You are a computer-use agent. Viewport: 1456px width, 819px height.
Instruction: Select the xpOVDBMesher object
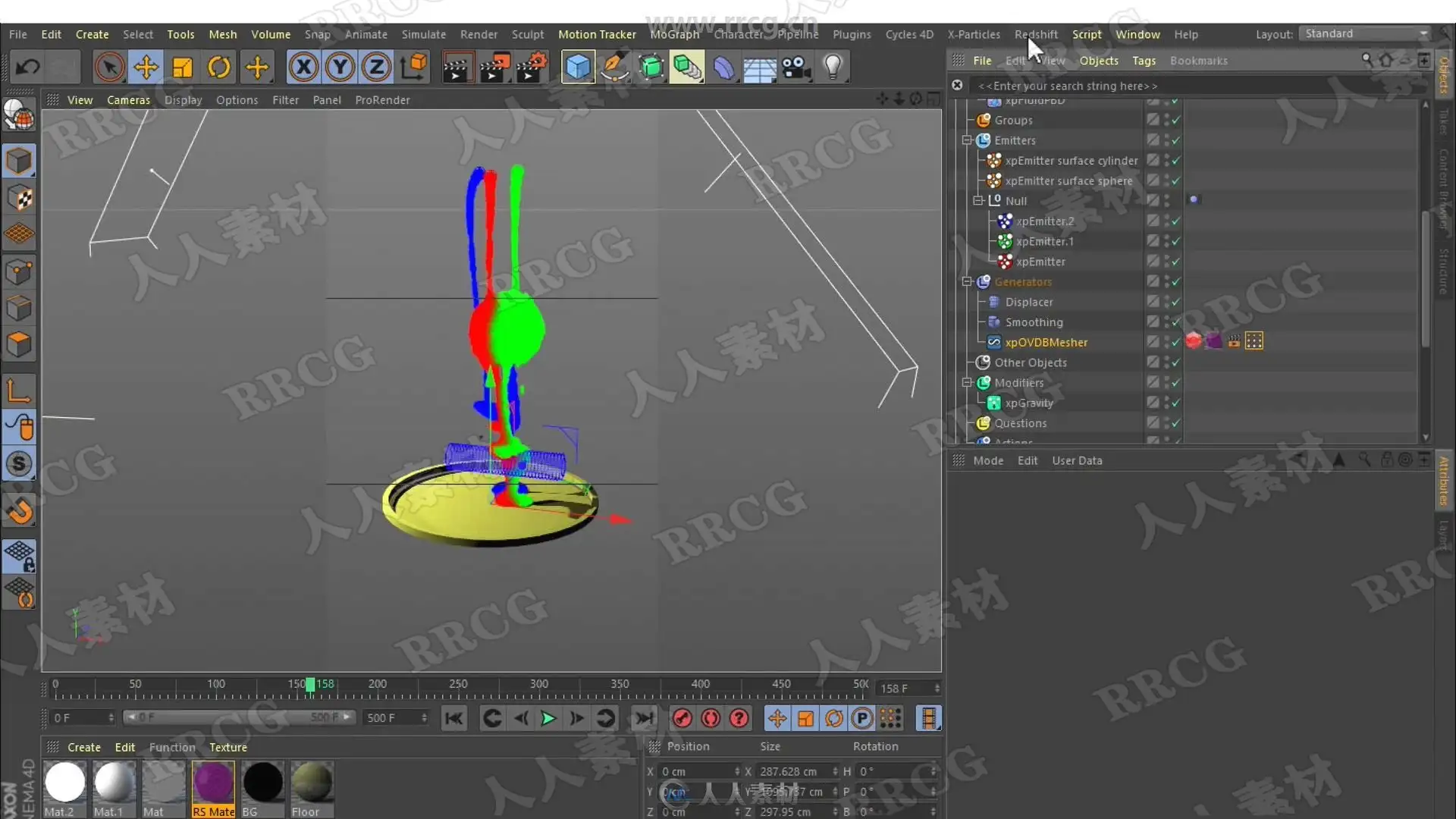(1046, 343)
